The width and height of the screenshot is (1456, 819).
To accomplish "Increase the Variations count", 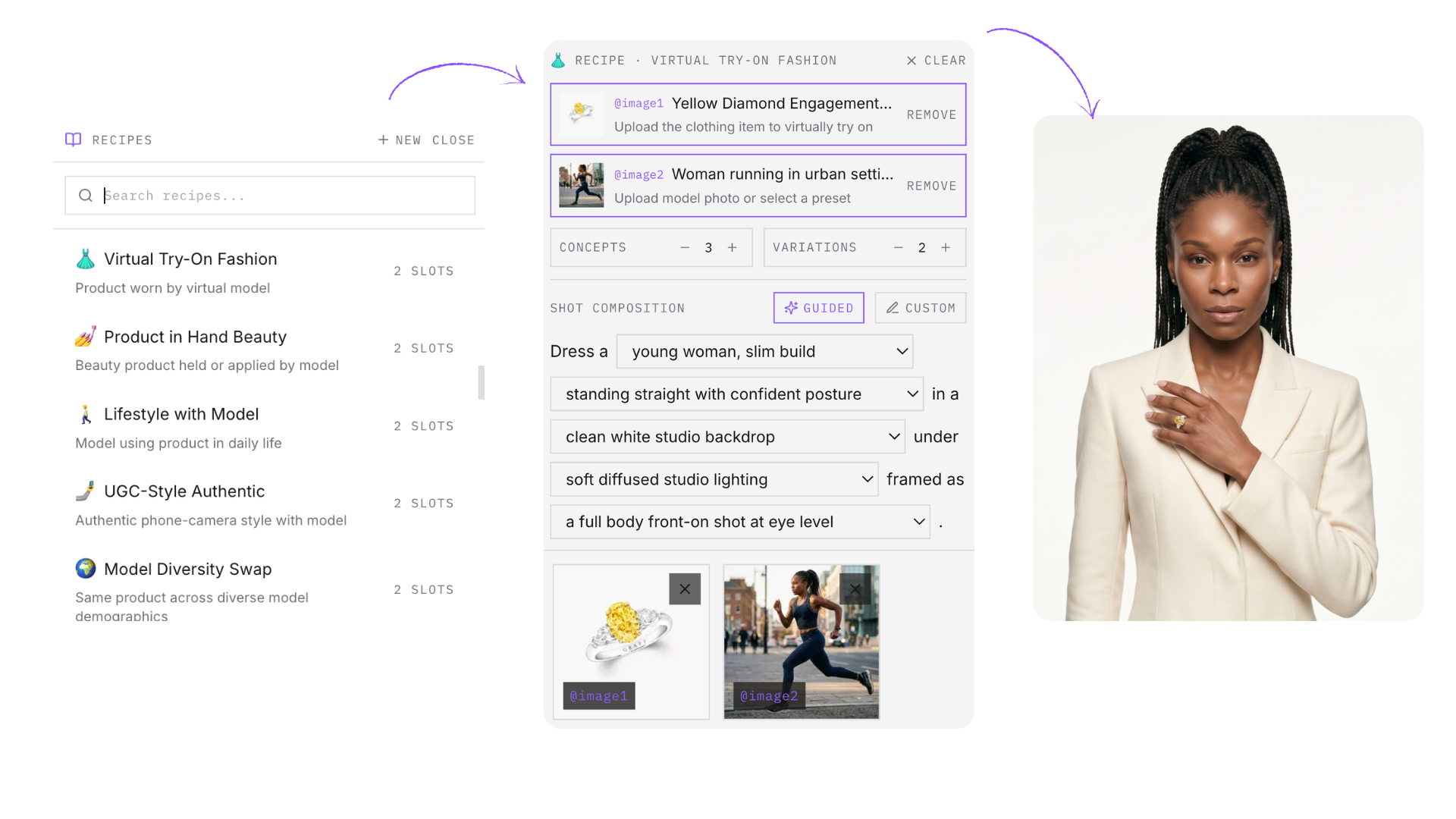I will (x=946, y=247).
